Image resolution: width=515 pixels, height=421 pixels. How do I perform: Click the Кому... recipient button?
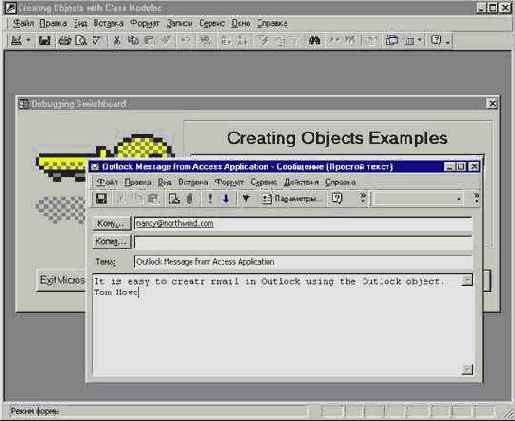(112, 224)
